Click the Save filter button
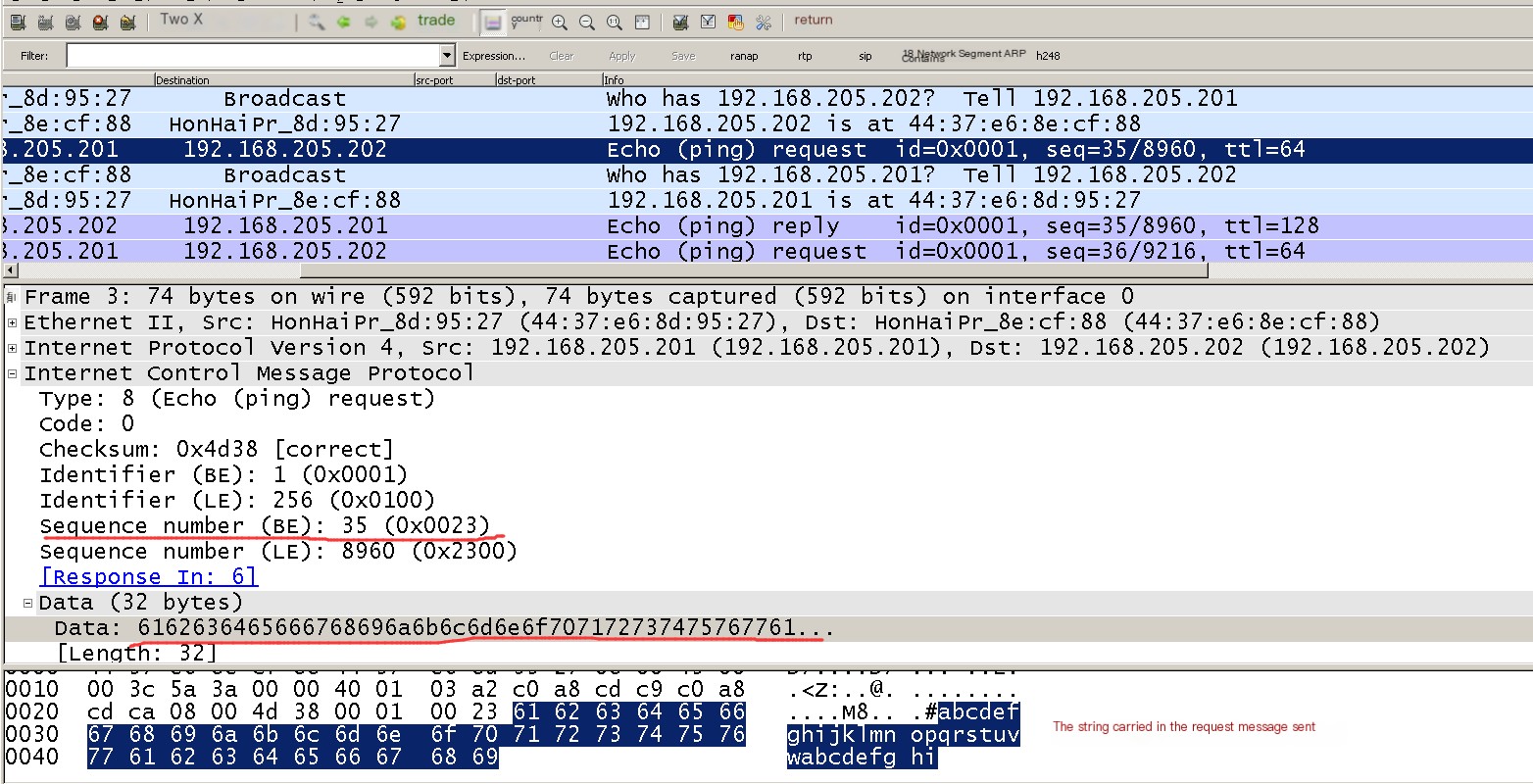Viewport: 1533px width, 784px height. point(683,56)
